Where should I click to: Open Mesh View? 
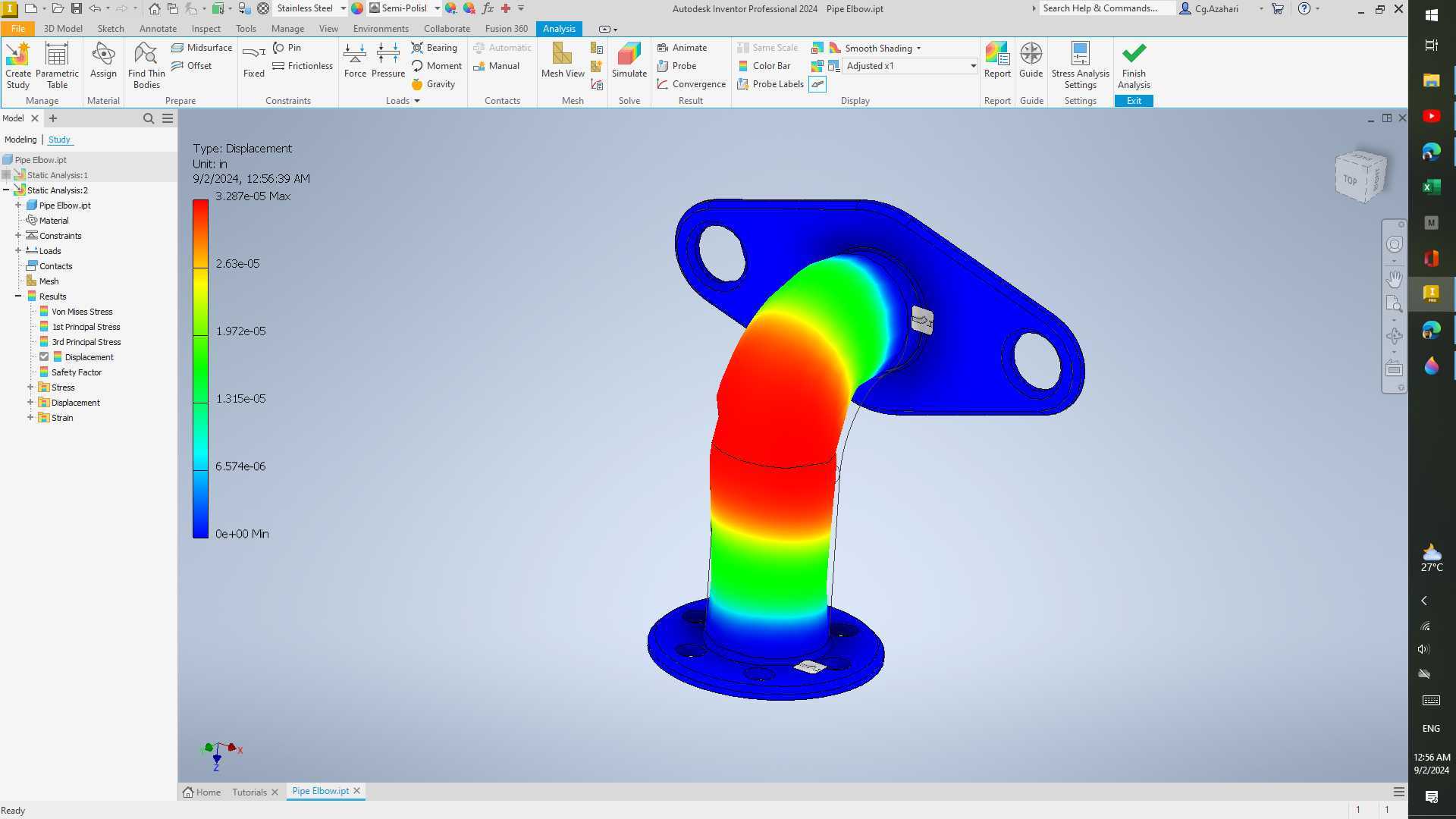tap(563, 61)
